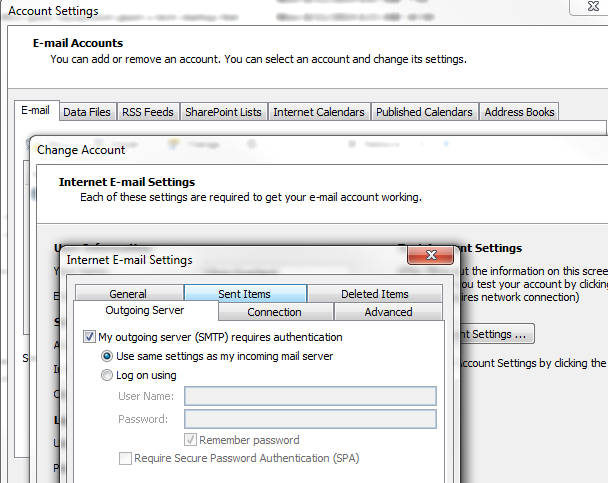Open the General tab
The width and height of the screenshot is (608, 483).
click(128, 294)
